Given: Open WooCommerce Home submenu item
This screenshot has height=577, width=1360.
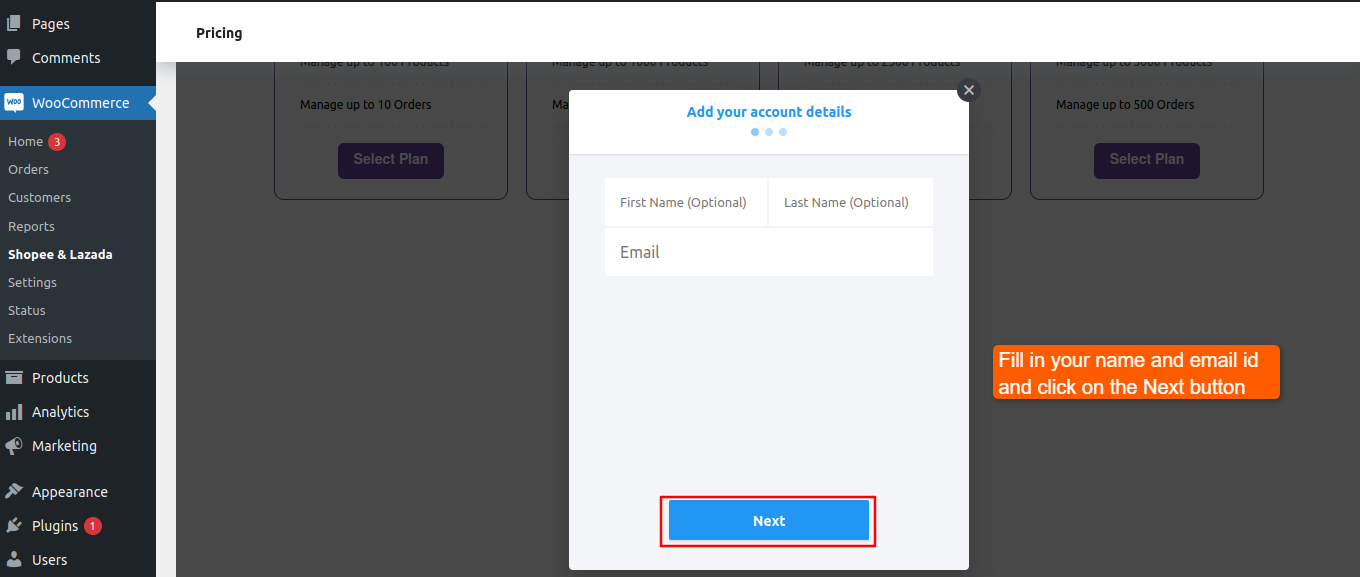Looking at the screenshot, I should pyautogui.click(x=26, y=142).
